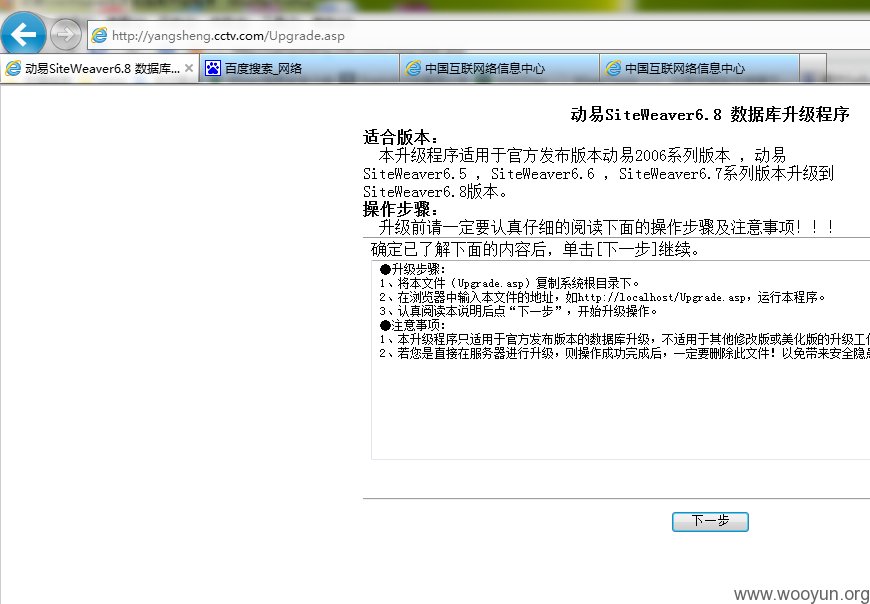The height and width of the screenshot is (604, 870).
Task: Click the browser Back arrow button
Action: (x=23, y=35)
